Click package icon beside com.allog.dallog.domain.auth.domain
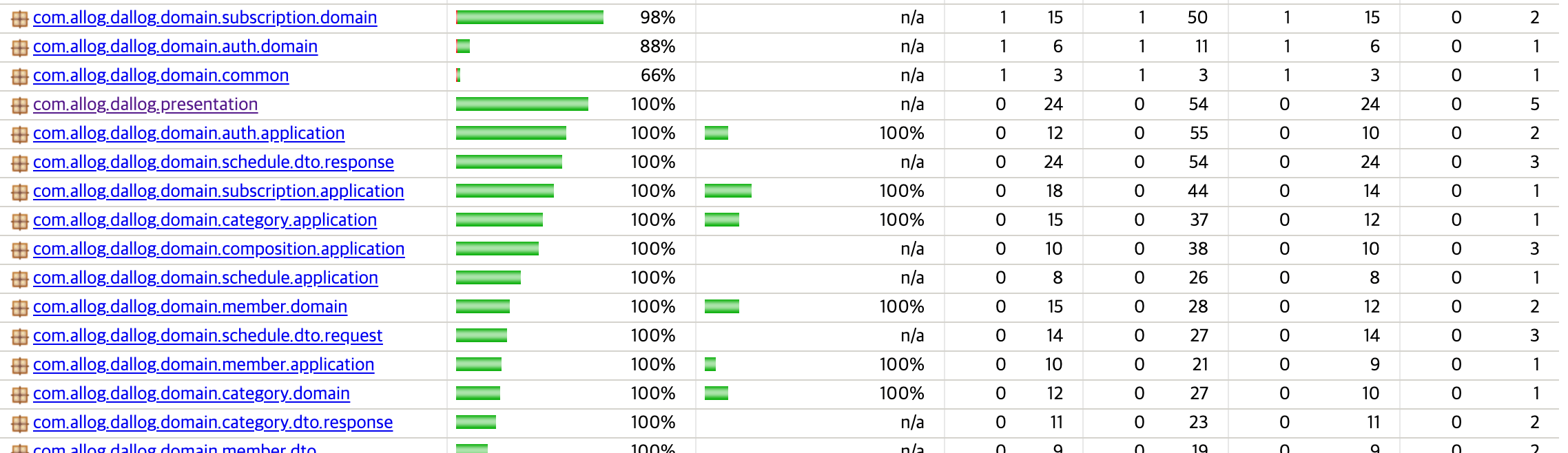Screen dimensions: 1568x453 [20, 48]
